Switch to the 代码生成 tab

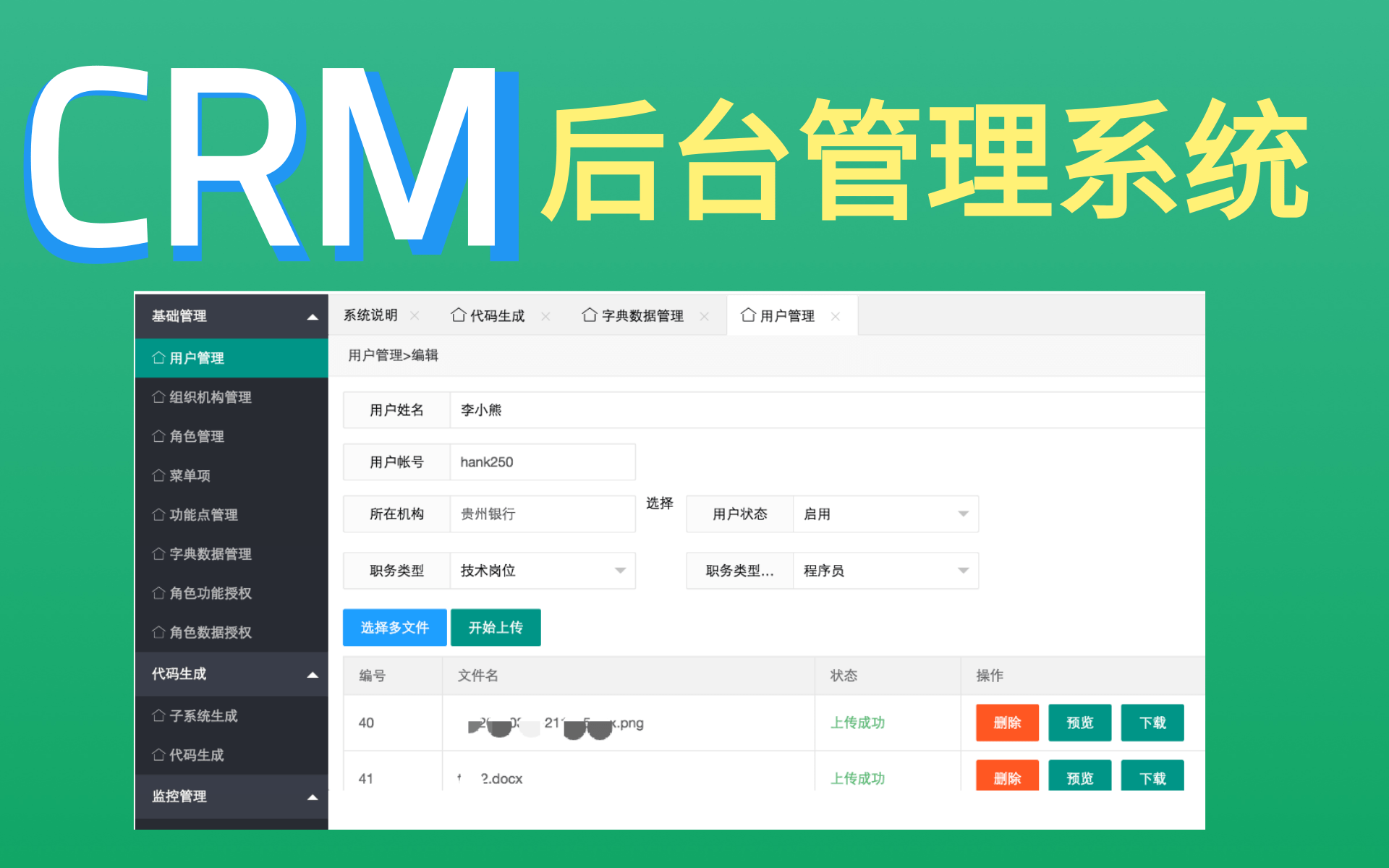click(497, 316)
